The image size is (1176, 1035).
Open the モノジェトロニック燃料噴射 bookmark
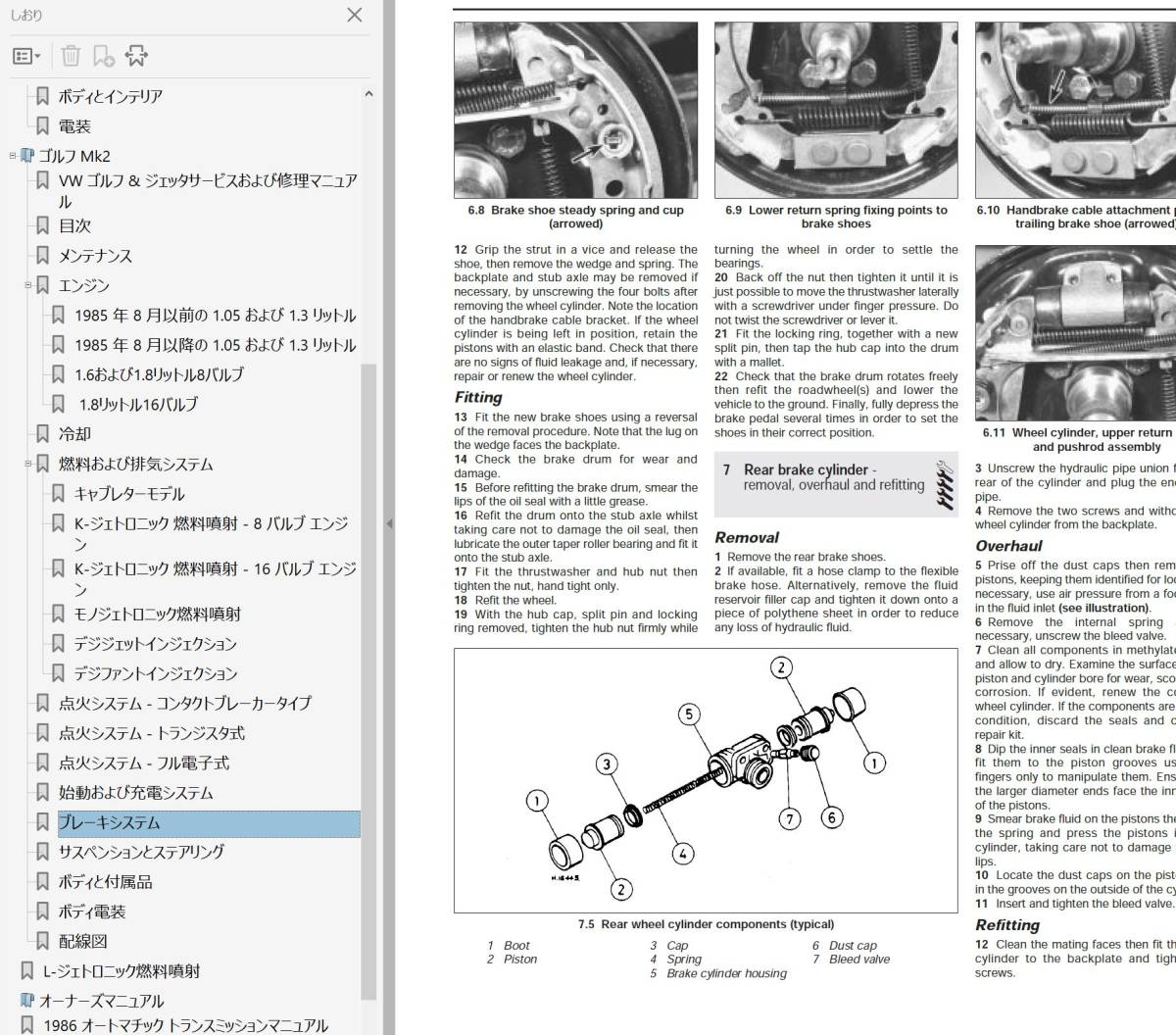click(157, 614)
